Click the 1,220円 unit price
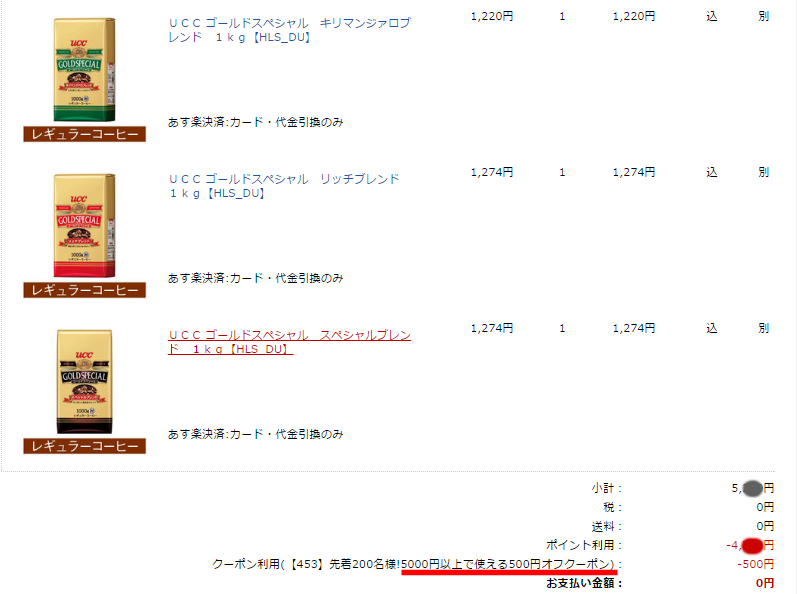The width and height of the screenshot is (797, 594). [492, 16]
